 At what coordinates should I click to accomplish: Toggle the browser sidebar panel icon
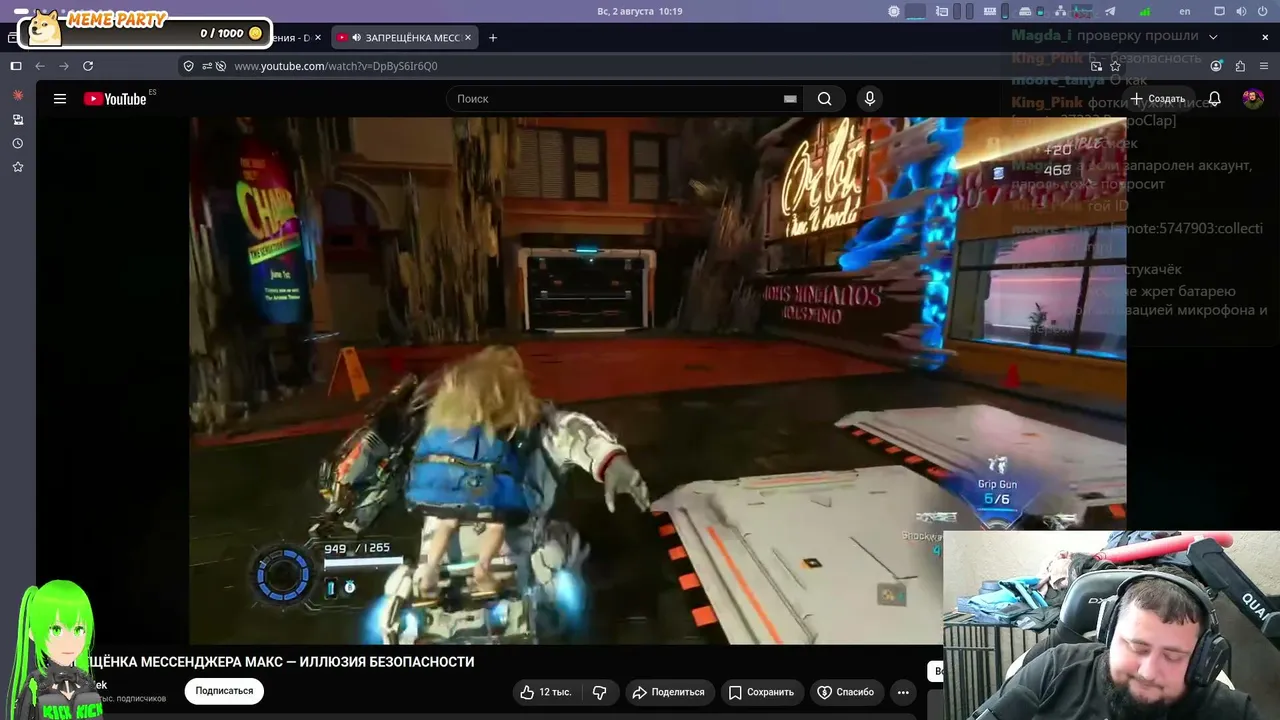(x=16, y=66)
